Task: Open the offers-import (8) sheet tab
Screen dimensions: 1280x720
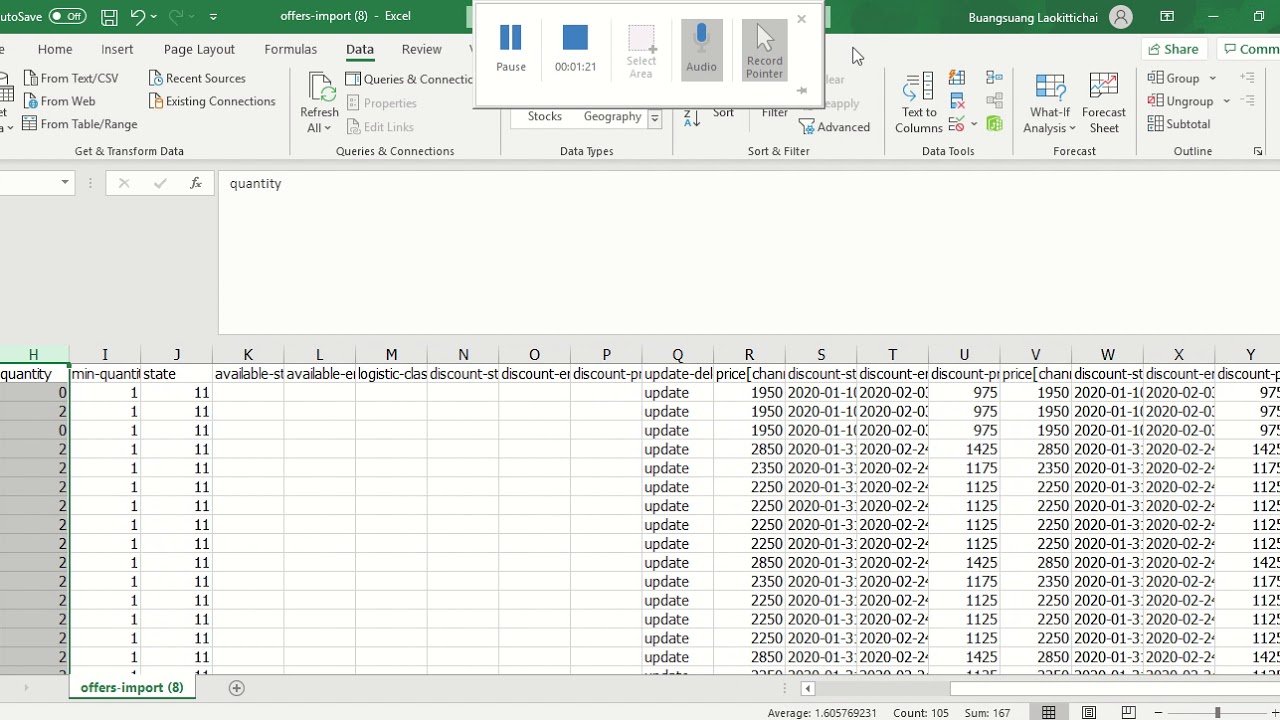Action: [x=132, y=688]
